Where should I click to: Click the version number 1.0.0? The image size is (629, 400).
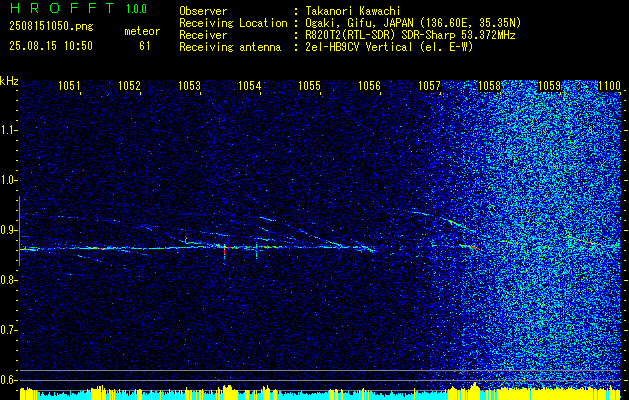tap(136, 9)
